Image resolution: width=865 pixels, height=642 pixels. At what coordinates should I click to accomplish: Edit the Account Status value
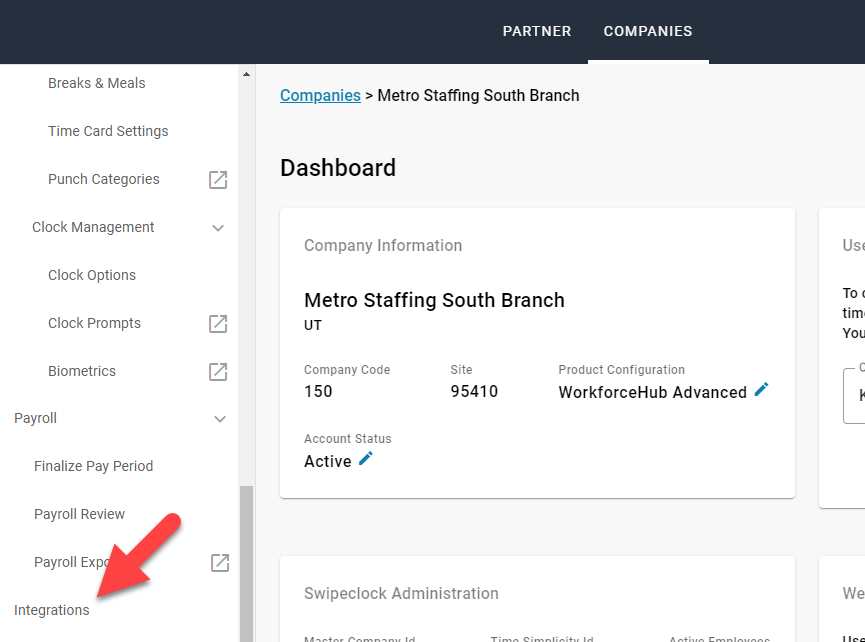coord(364,458)
